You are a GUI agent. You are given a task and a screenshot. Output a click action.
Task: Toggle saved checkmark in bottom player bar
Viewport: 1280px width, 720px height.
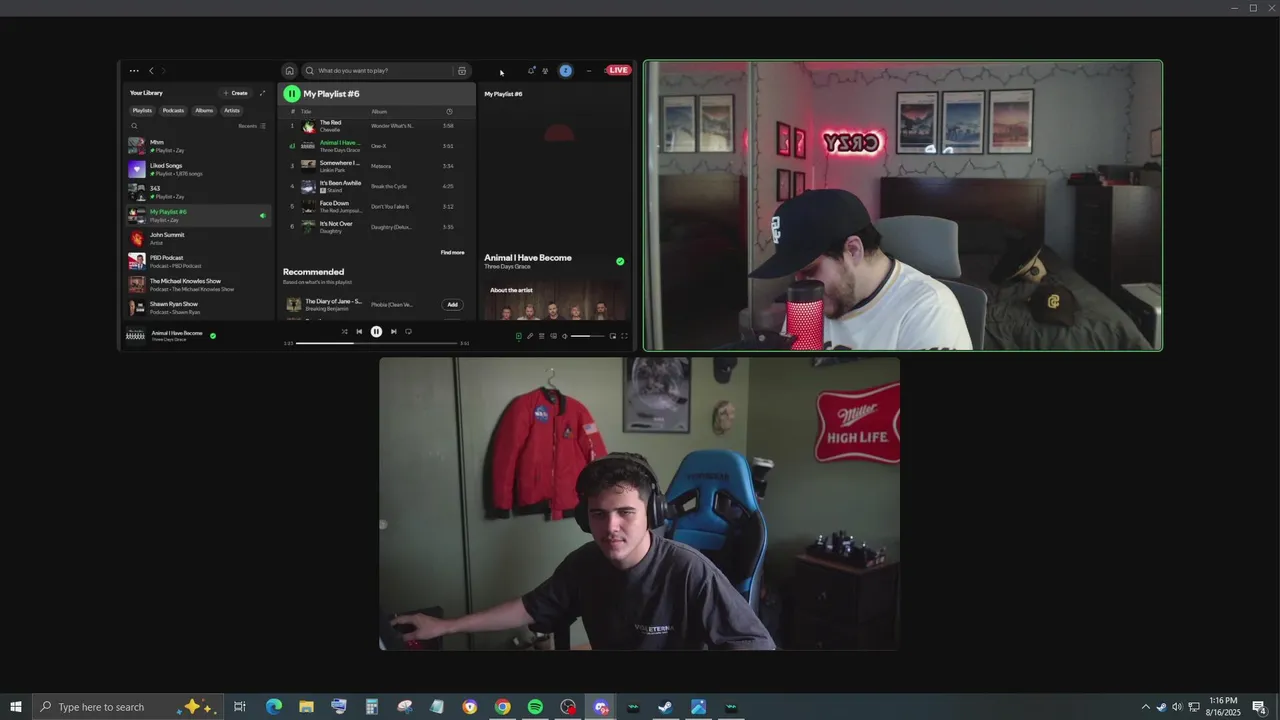212,335
